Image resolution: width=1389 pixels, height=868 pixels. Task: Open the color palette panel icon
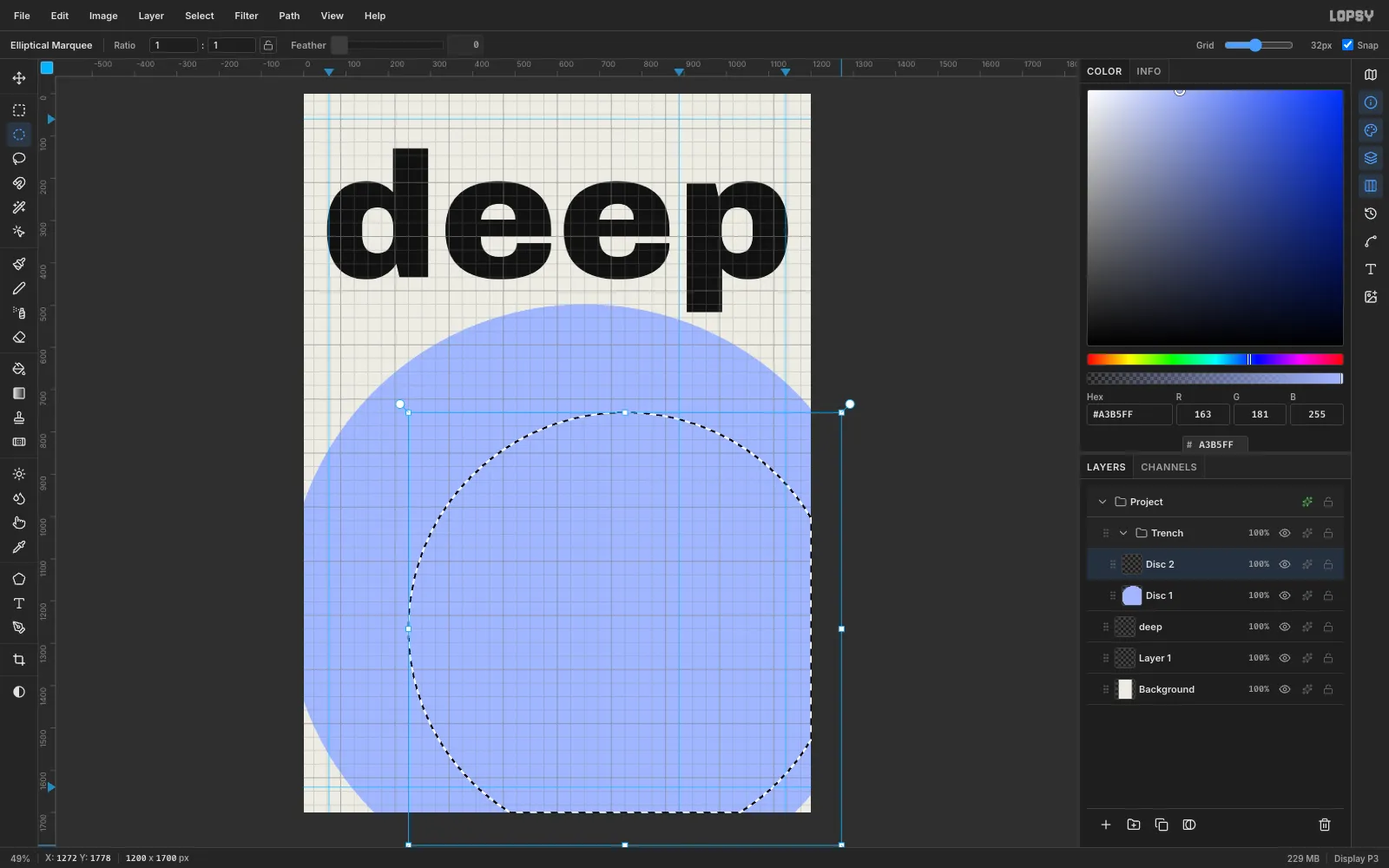pyautogui.click(x=1371, y=130)
